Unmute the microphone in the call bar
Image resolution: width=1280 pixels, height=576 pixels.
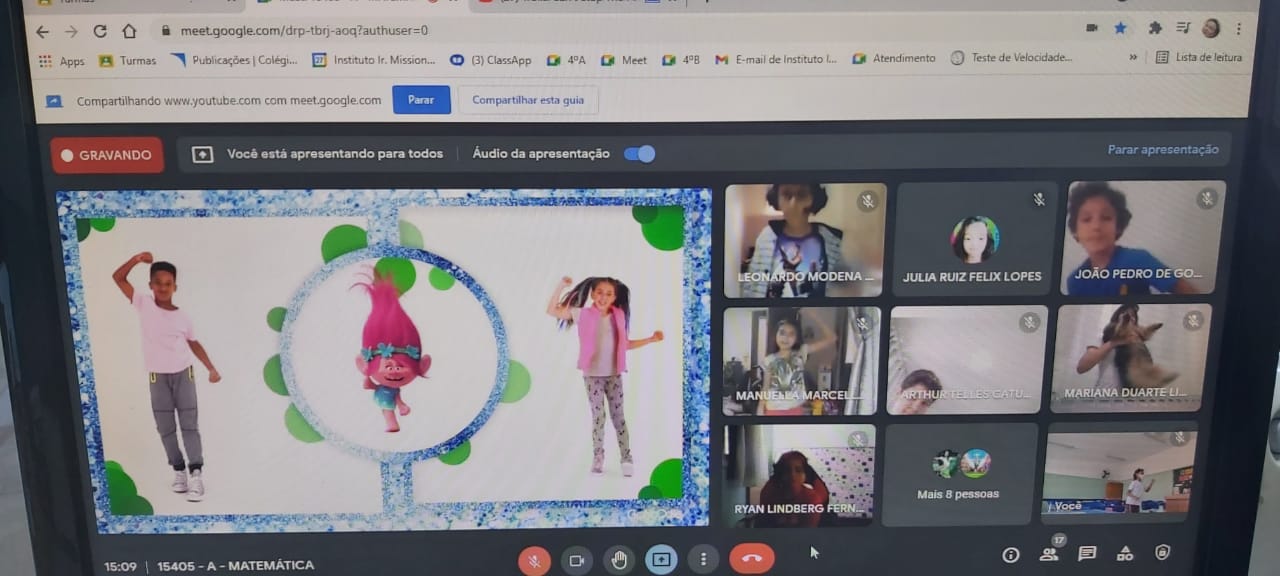[x=534, y=561]
